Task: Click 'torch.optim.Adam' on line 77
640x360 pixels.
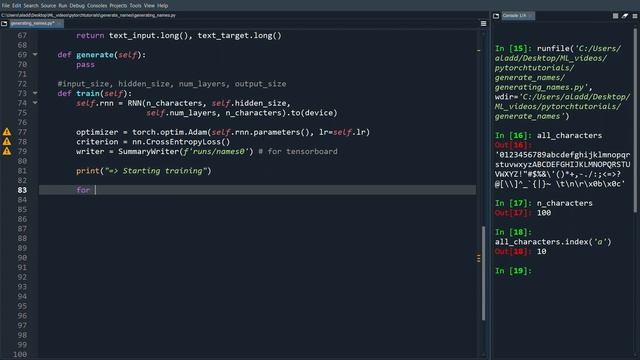Action: 169,132
